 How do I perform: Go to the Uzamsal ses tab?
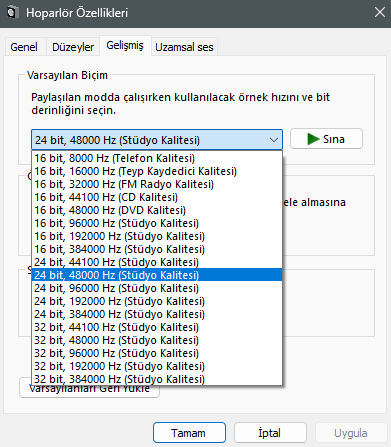pyautogui.click(x=184, y=47)
